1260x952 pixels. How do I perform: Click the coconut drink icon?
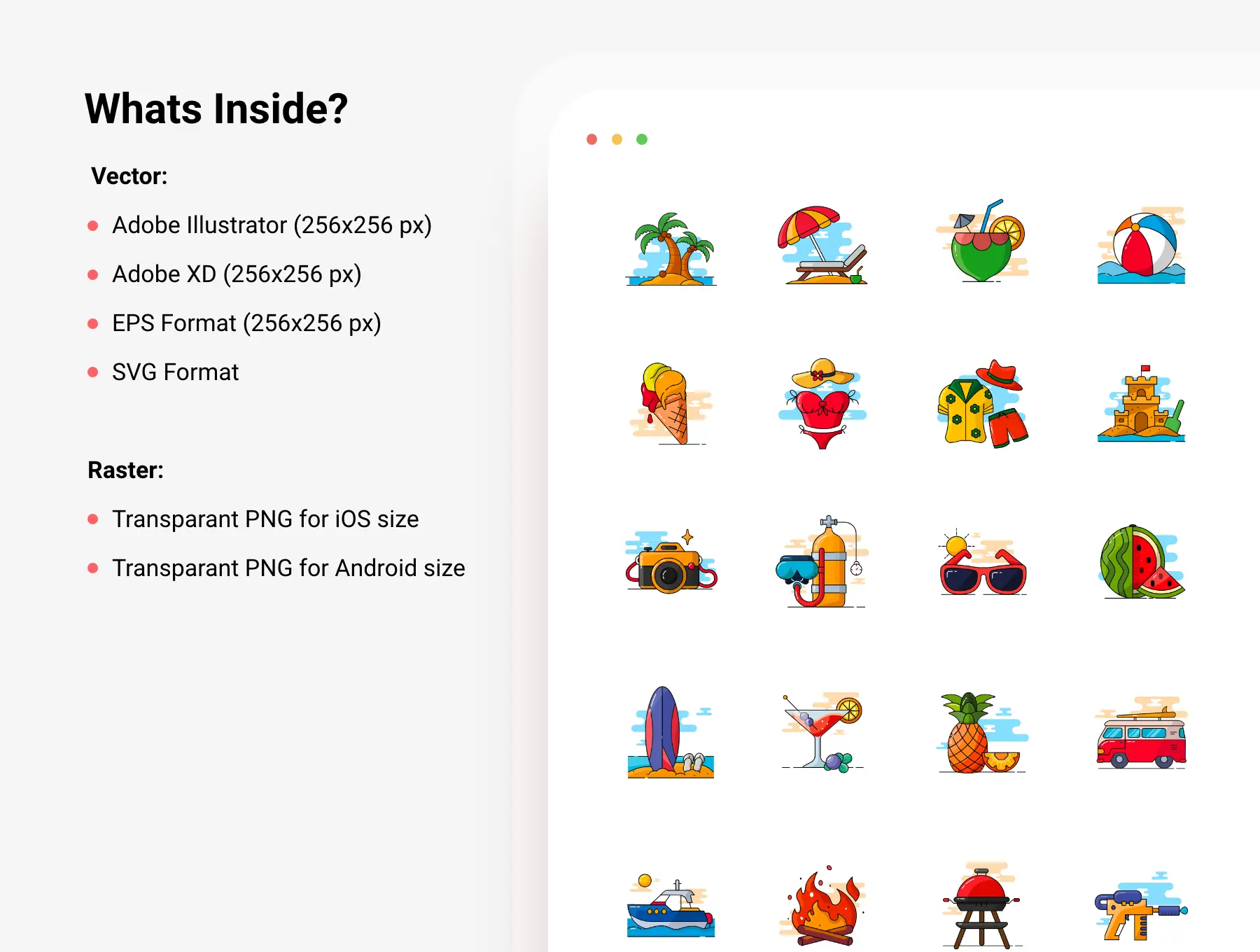click(983, 241)
